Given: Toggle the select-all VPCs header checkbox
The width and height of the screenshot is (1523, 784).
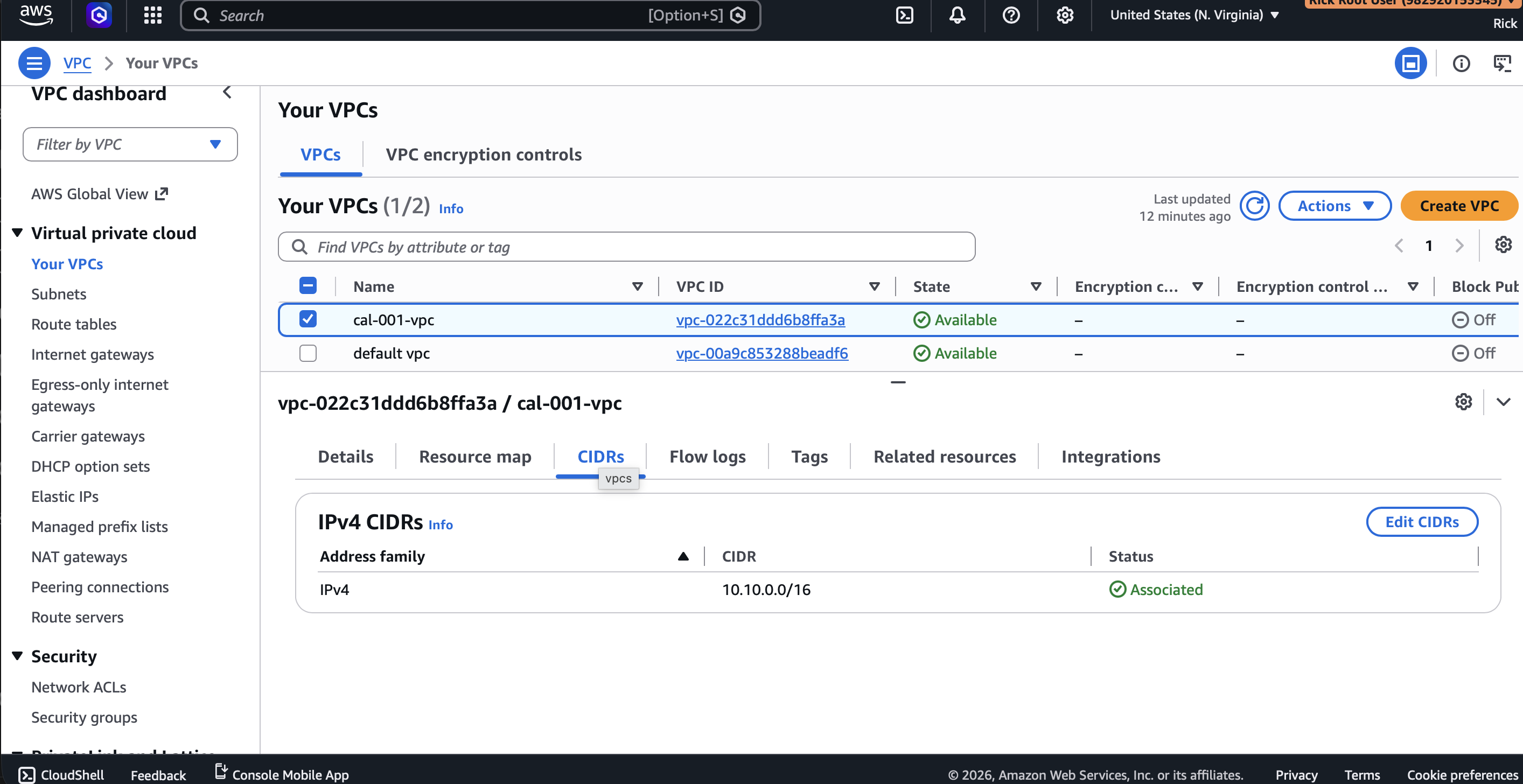Looking at the screenshot, I should 308,285.
